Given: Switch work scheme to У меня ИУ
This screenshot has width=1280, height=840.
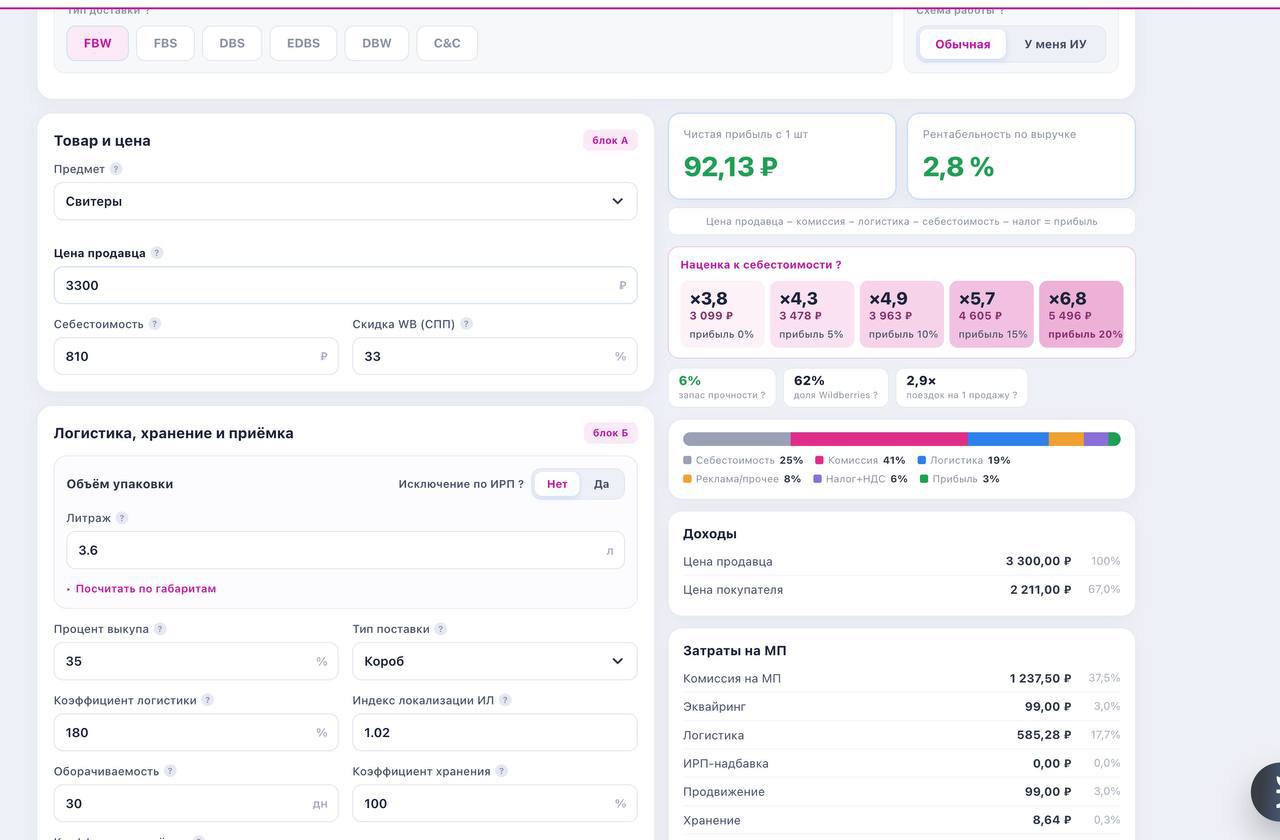Looking at the screenshot, I should [1055, 44].
